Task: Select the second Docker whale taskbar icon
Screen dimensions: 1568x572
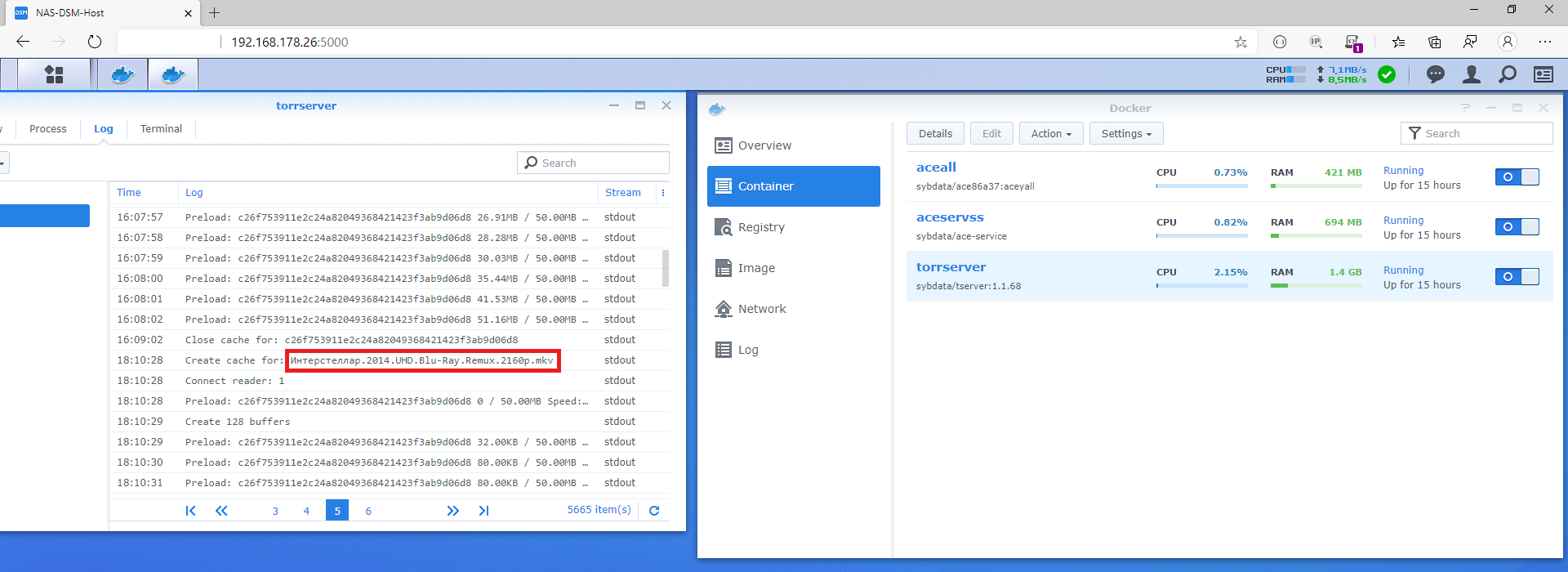Action: pos(173,74)
